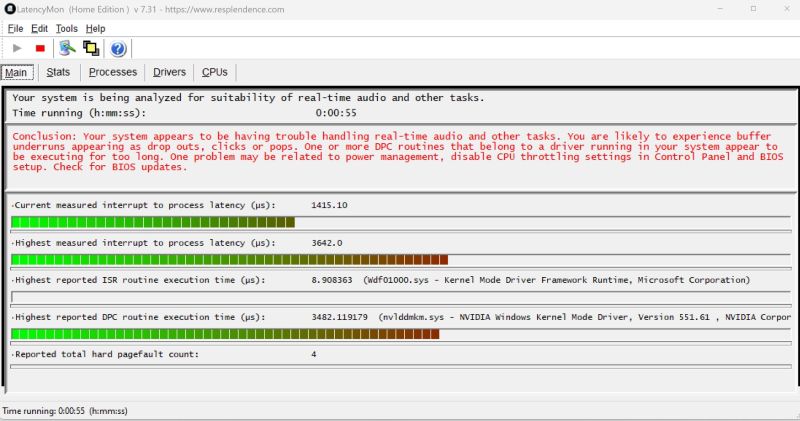Open the Help menu
This screenshot has width=800, height=421.
point(95,29)
